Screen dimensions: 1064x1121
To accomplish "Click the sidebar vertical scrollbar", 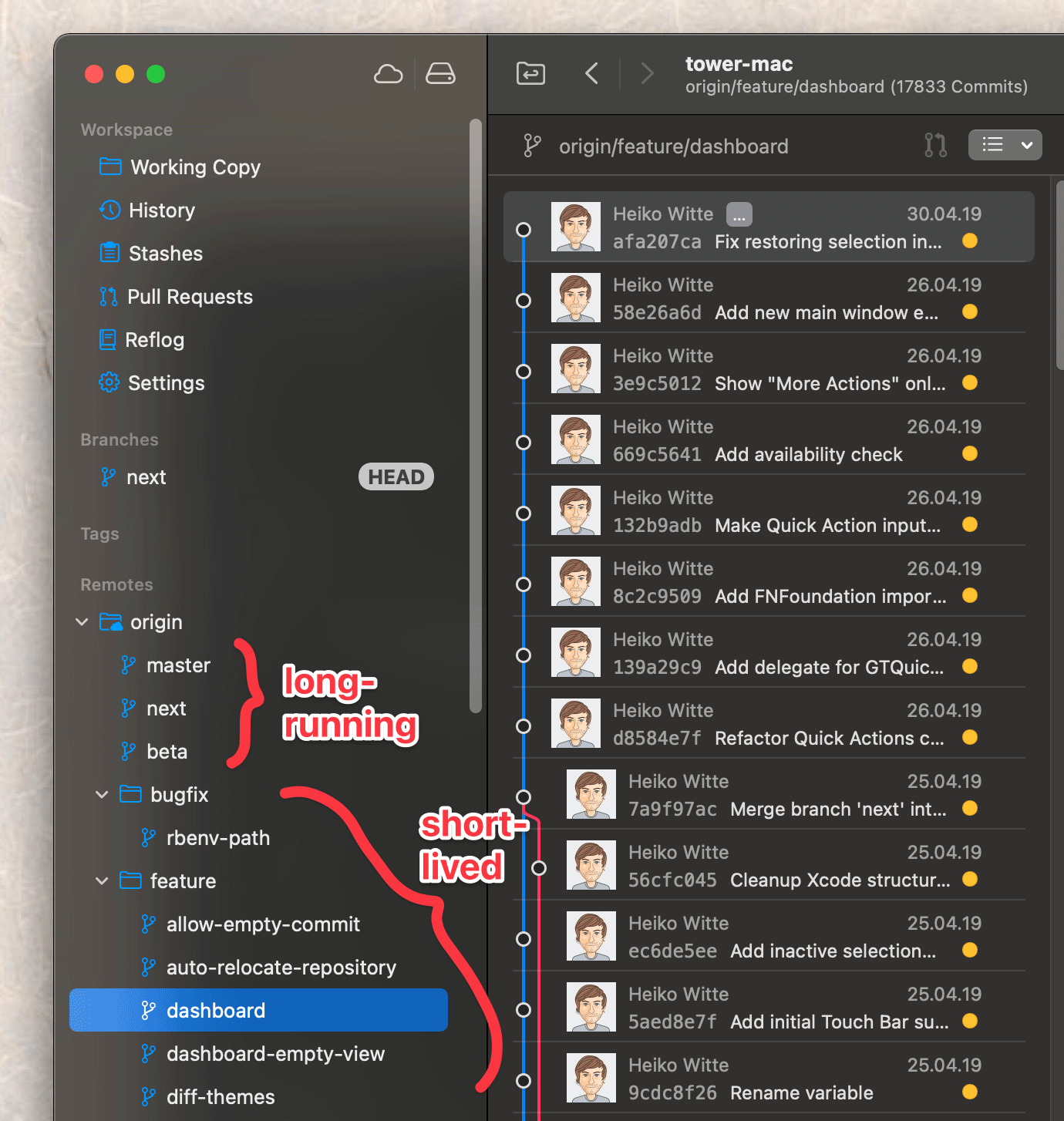I will [476, 416].
